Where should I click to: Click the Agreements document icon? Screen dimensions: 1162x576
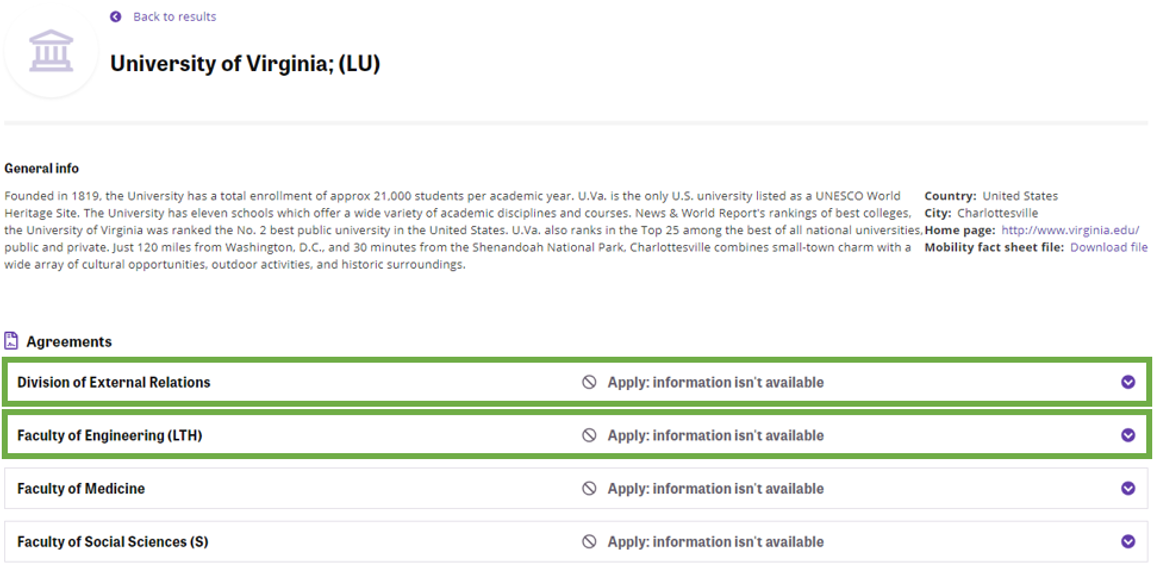click(x=12, y=341)
